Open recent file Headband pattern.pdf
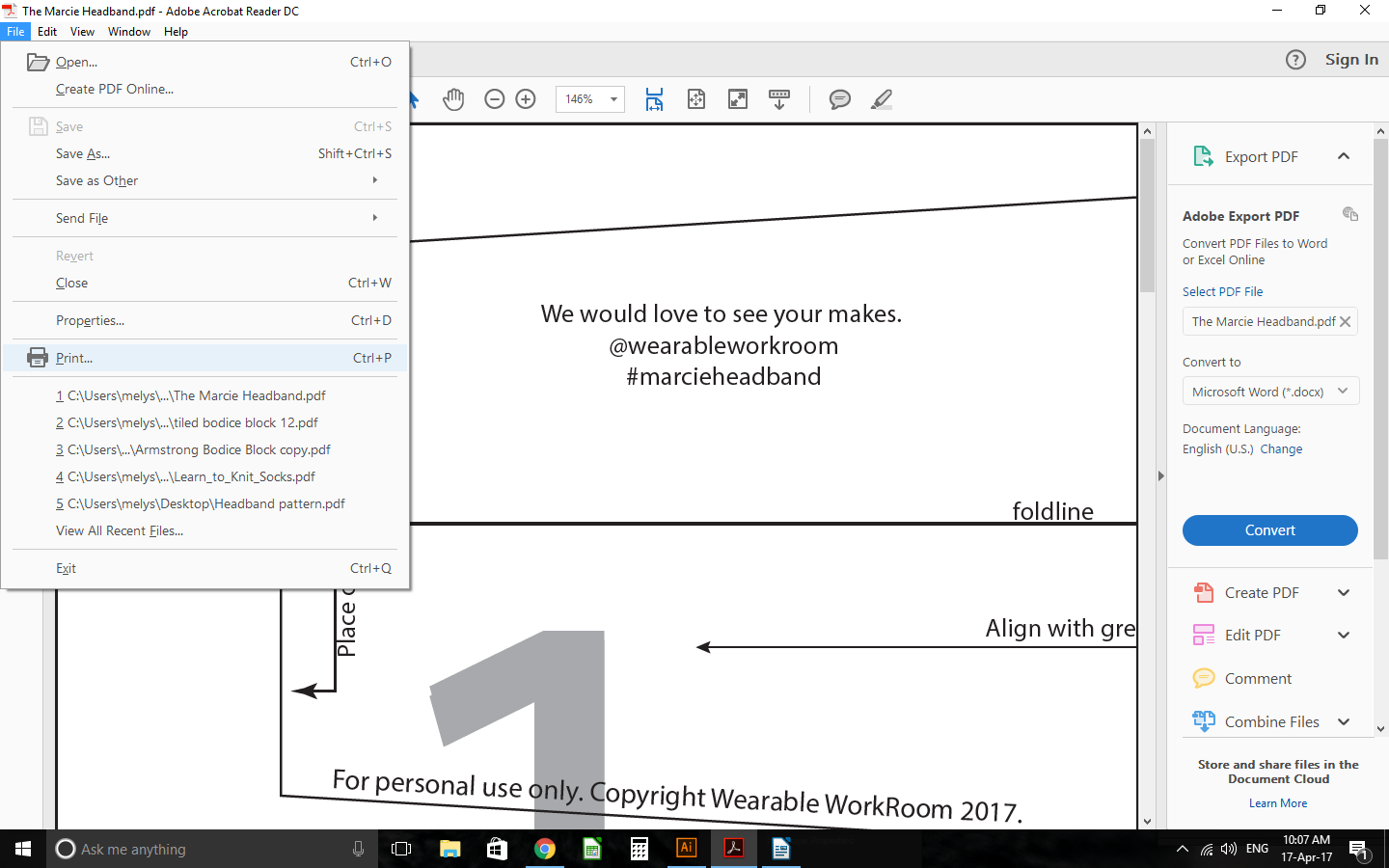 point(204,503)
